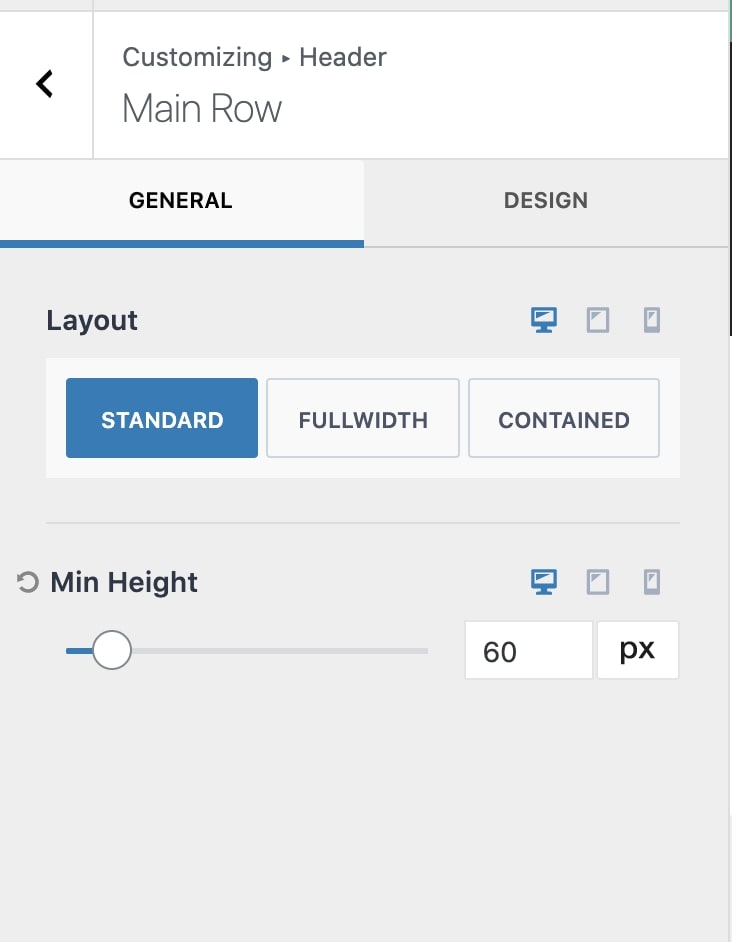Open the px unit selector
The width and height of the screenshot is (732, 942).
point(638,650)
